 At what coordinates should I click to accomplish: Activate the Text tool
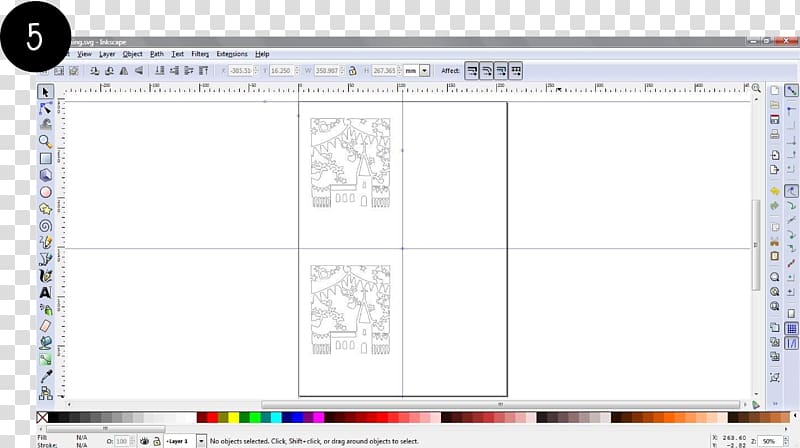[x=45, y=292]
